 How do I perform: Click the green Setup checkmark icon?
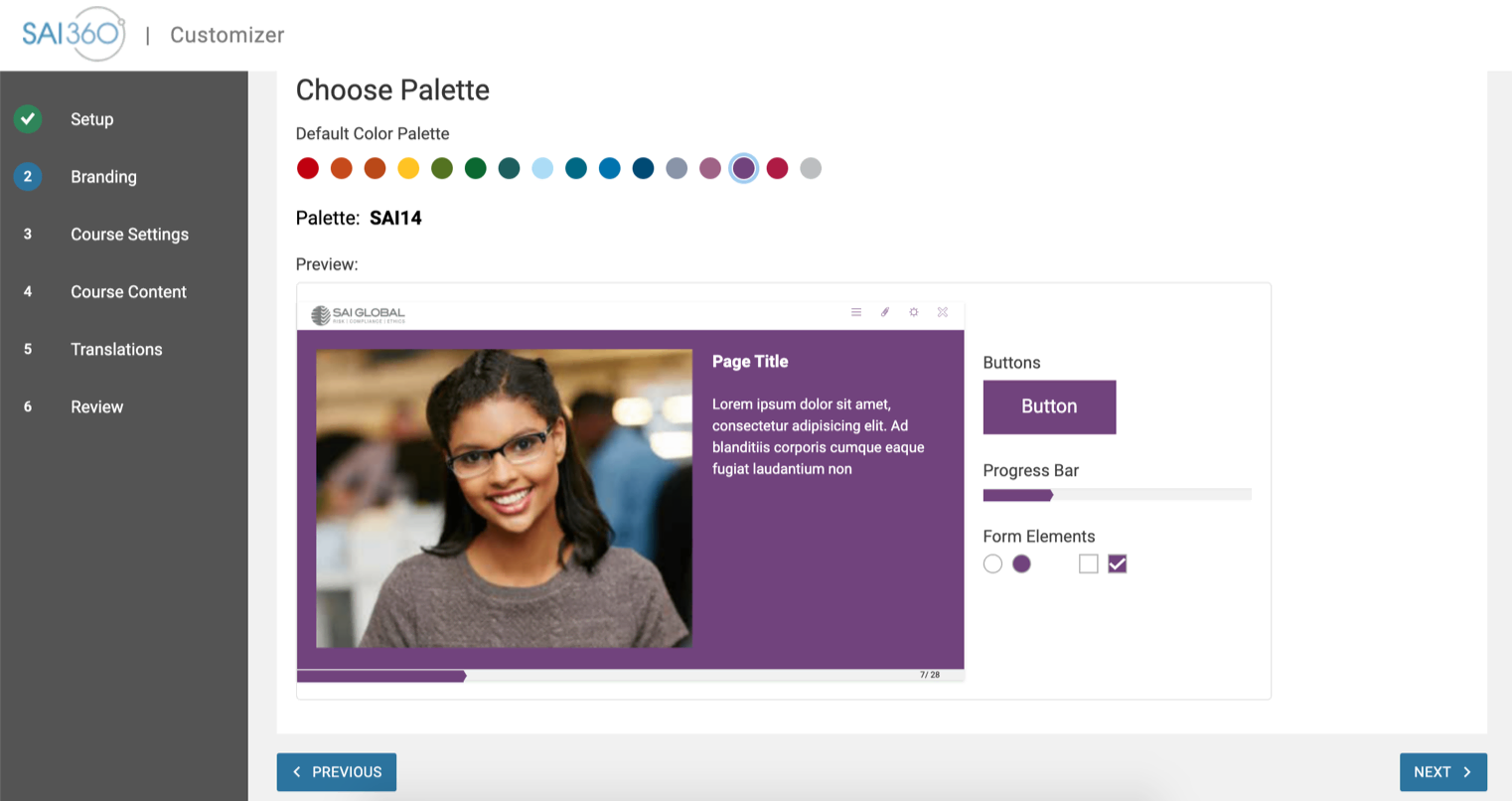28,119
